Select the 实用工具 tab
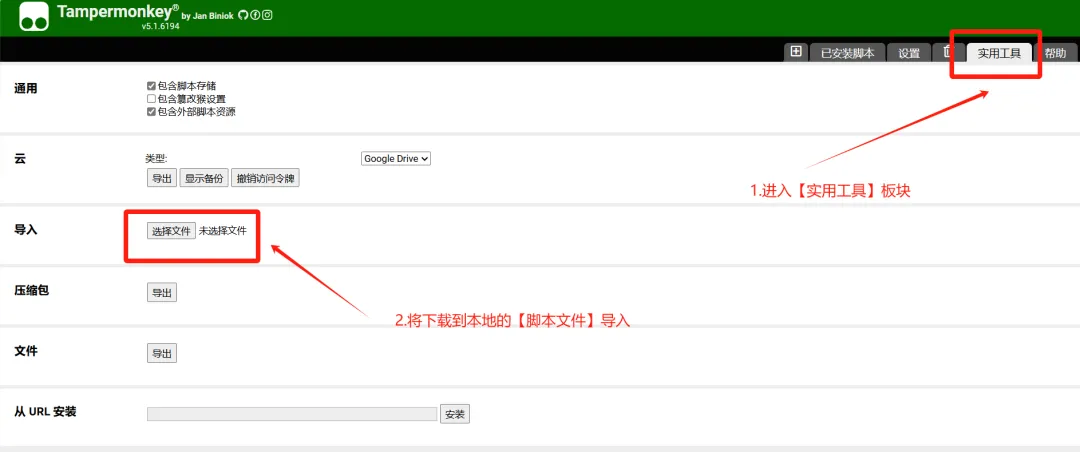The width and height of the screenshot is (1080, 452). pyautogui.click(x=999, y=53)
